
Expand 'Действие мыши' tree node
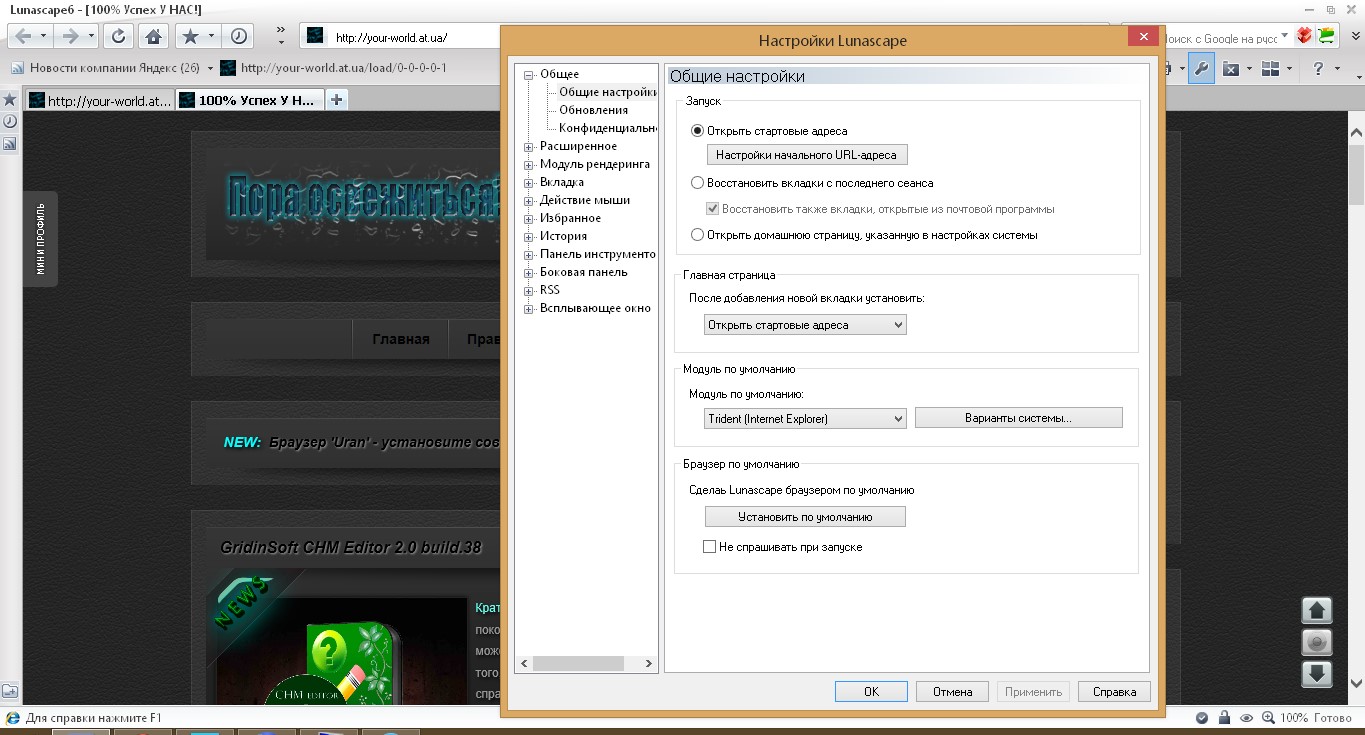point(529,200)
